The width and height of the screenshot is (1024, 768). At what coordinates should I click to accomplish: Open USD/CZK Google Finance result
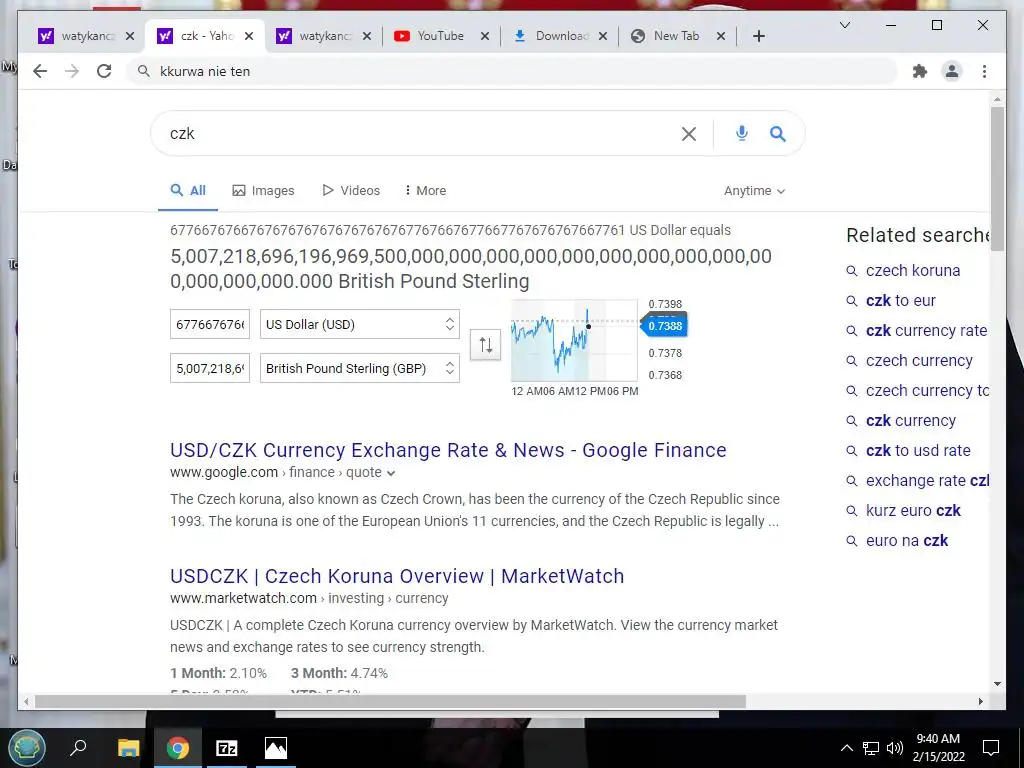tap(448, 450)
